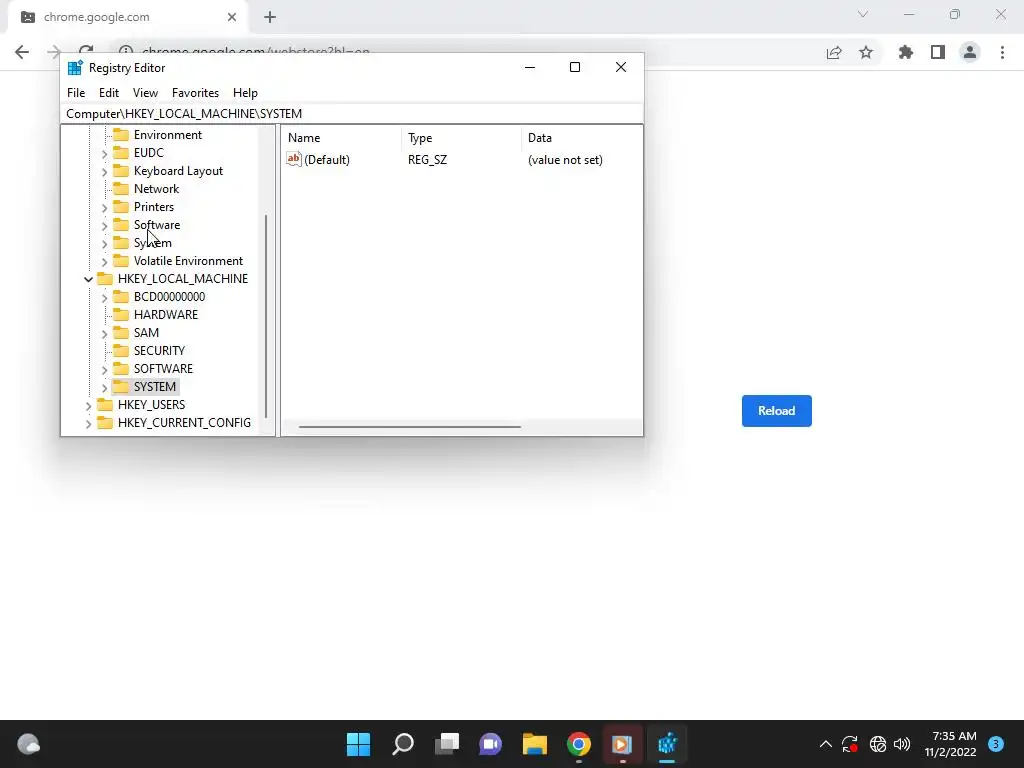
Task: Open taskbar Search
Action: click(402, 744)
